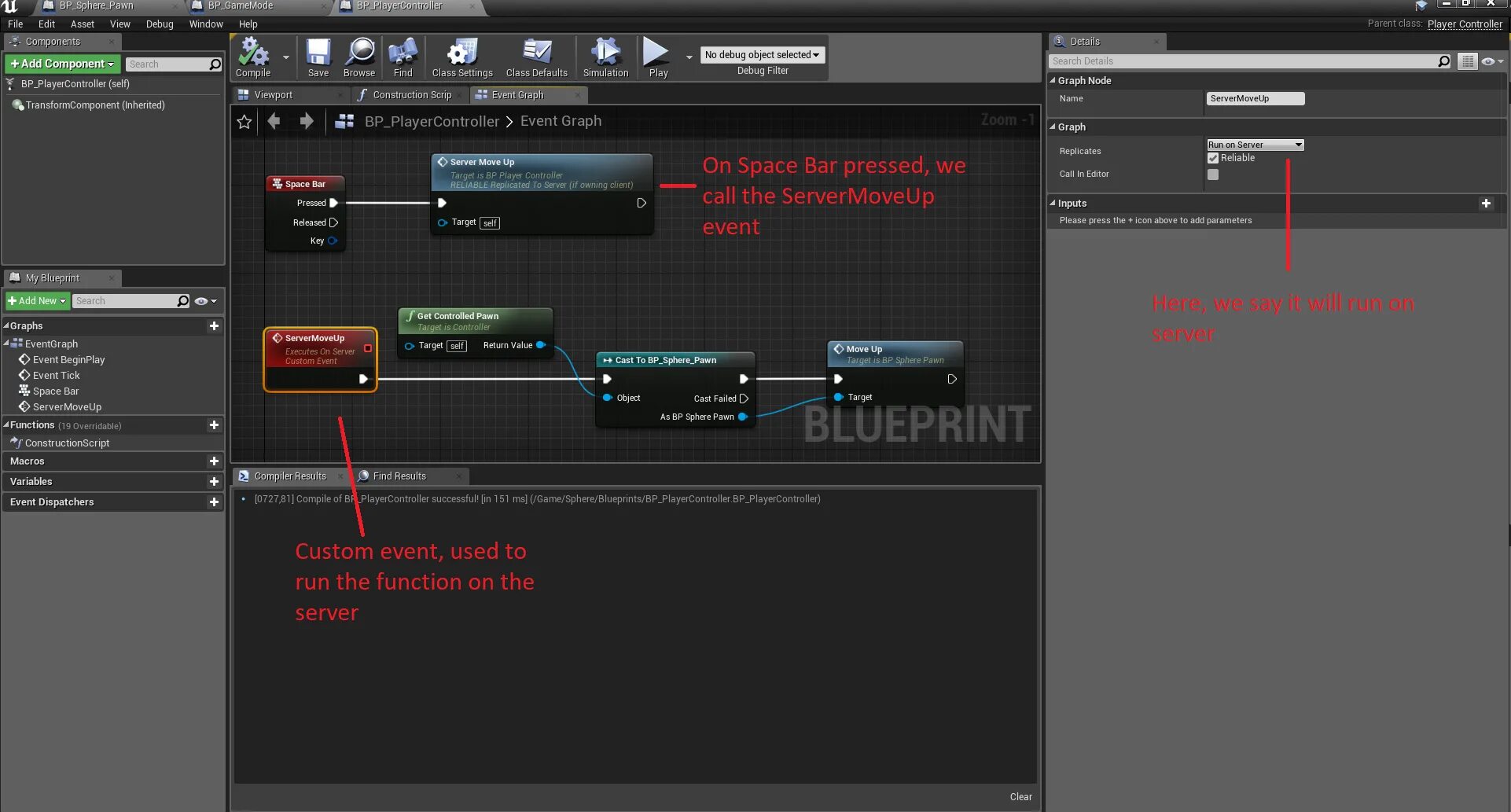Navigate back in graph history
Image resolution: width=1511 pixels, height=812 pixels.
point(274,121)
